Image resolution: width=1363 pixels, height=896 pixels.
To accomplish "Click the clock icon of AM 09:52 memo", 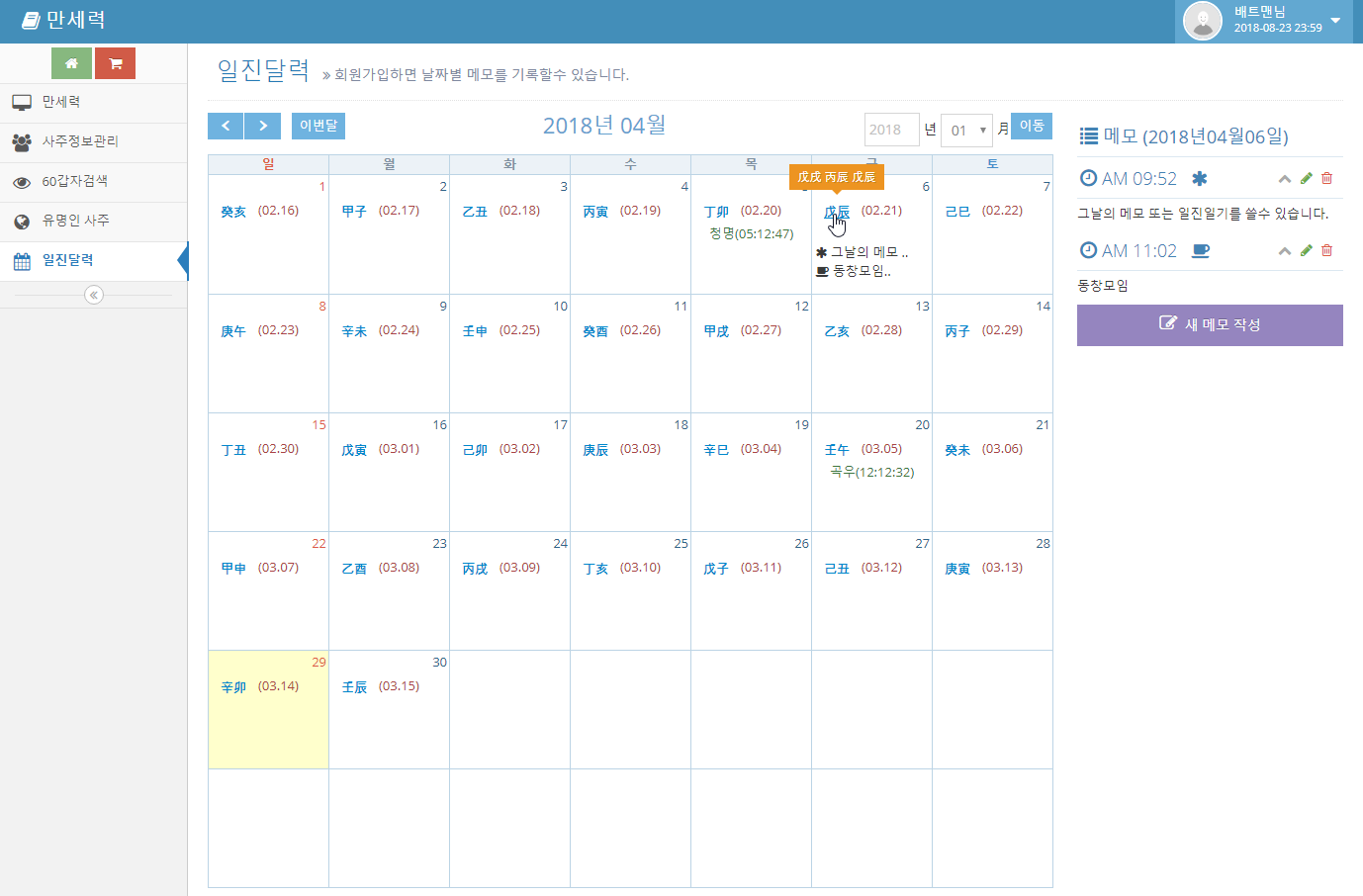I will (1088, 178).
